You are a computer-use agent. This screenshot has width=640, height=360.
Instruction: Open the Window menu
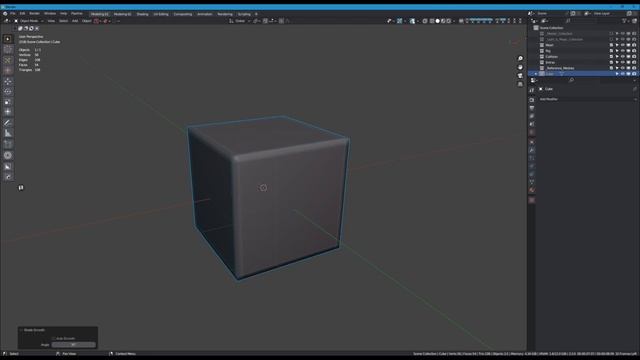tap(50, 13)
